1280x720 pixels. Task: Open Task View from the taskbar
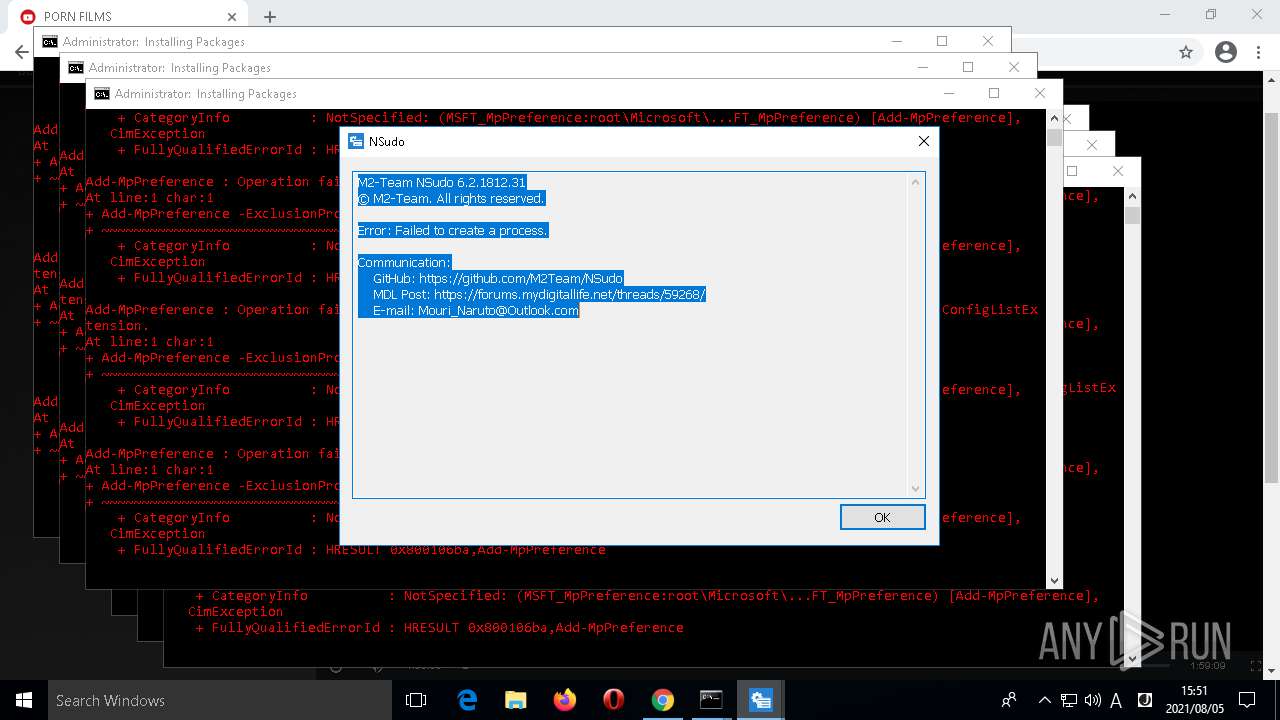416,700
